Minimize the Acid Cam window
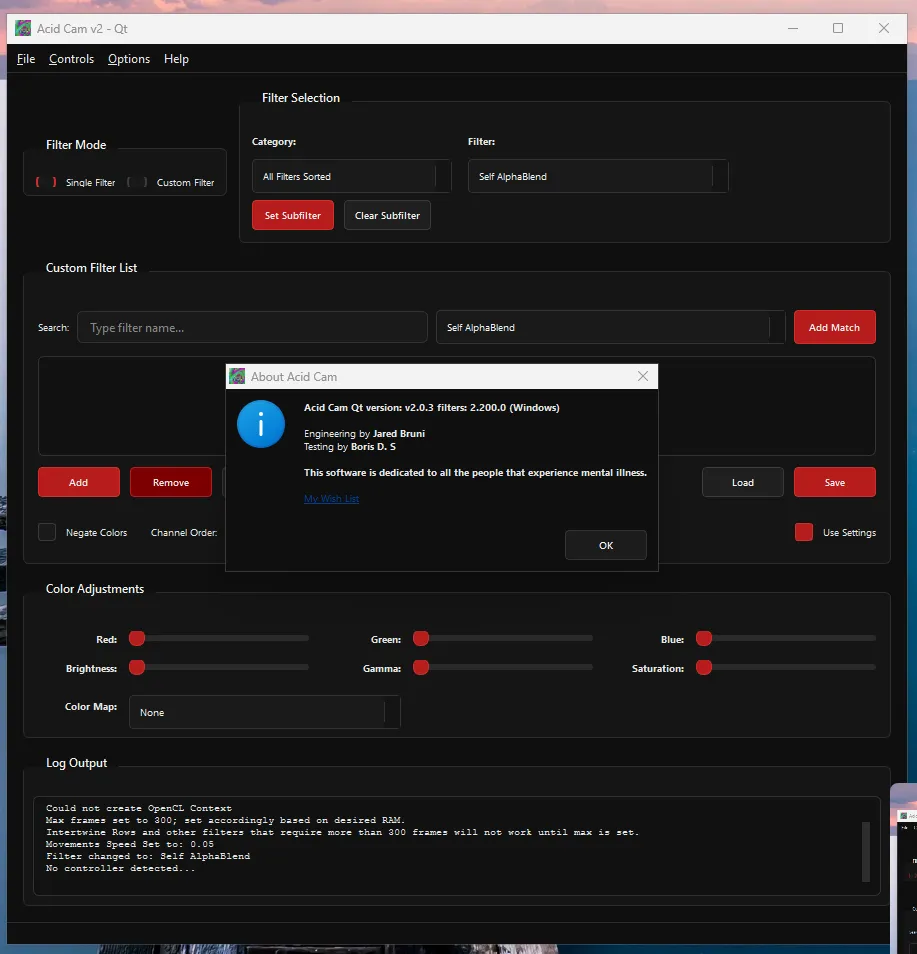Screen dimensions: 917x954 [x=793, y=28]
